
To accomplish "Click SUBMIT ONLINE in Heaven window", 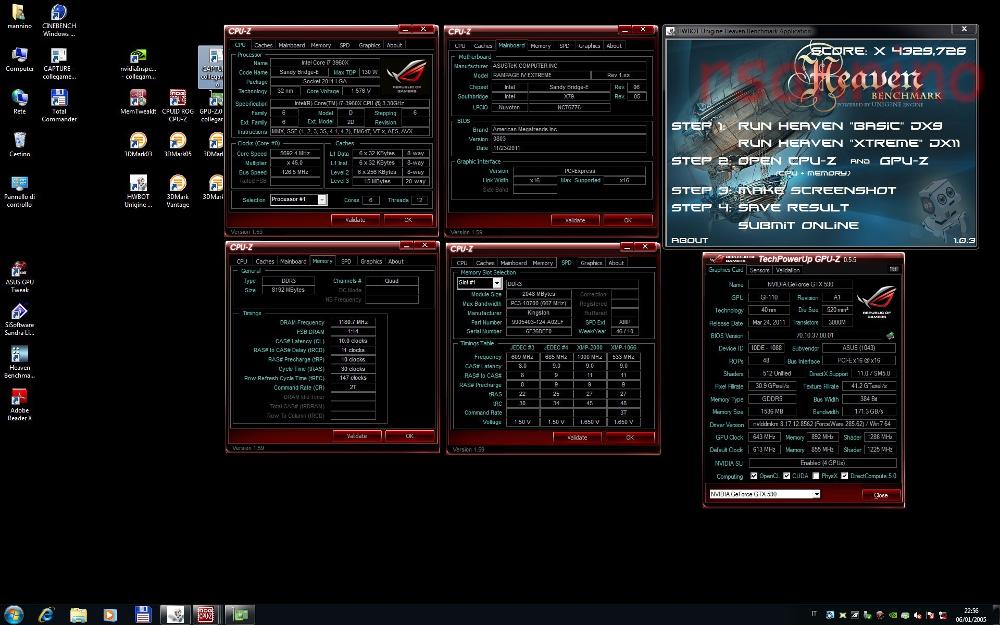I will pyautogui.click(x=798, y=225).
